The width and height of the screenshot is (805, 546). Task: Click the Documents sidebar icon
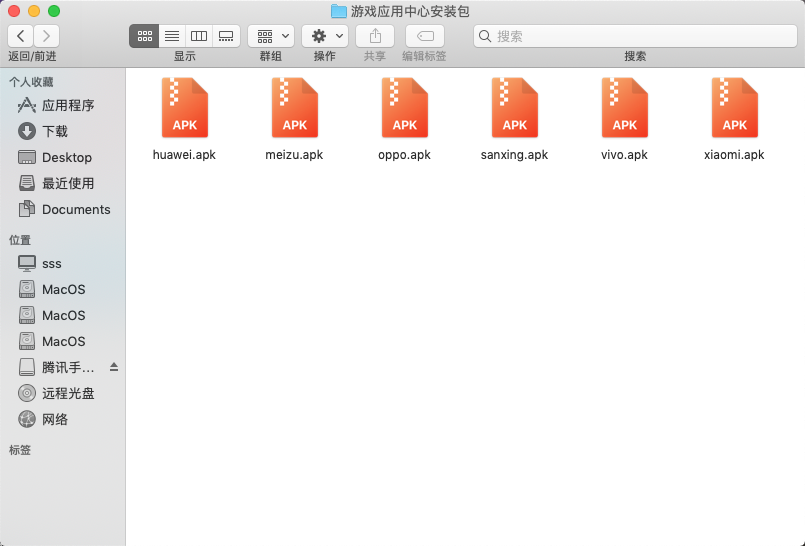pos(27,208)
